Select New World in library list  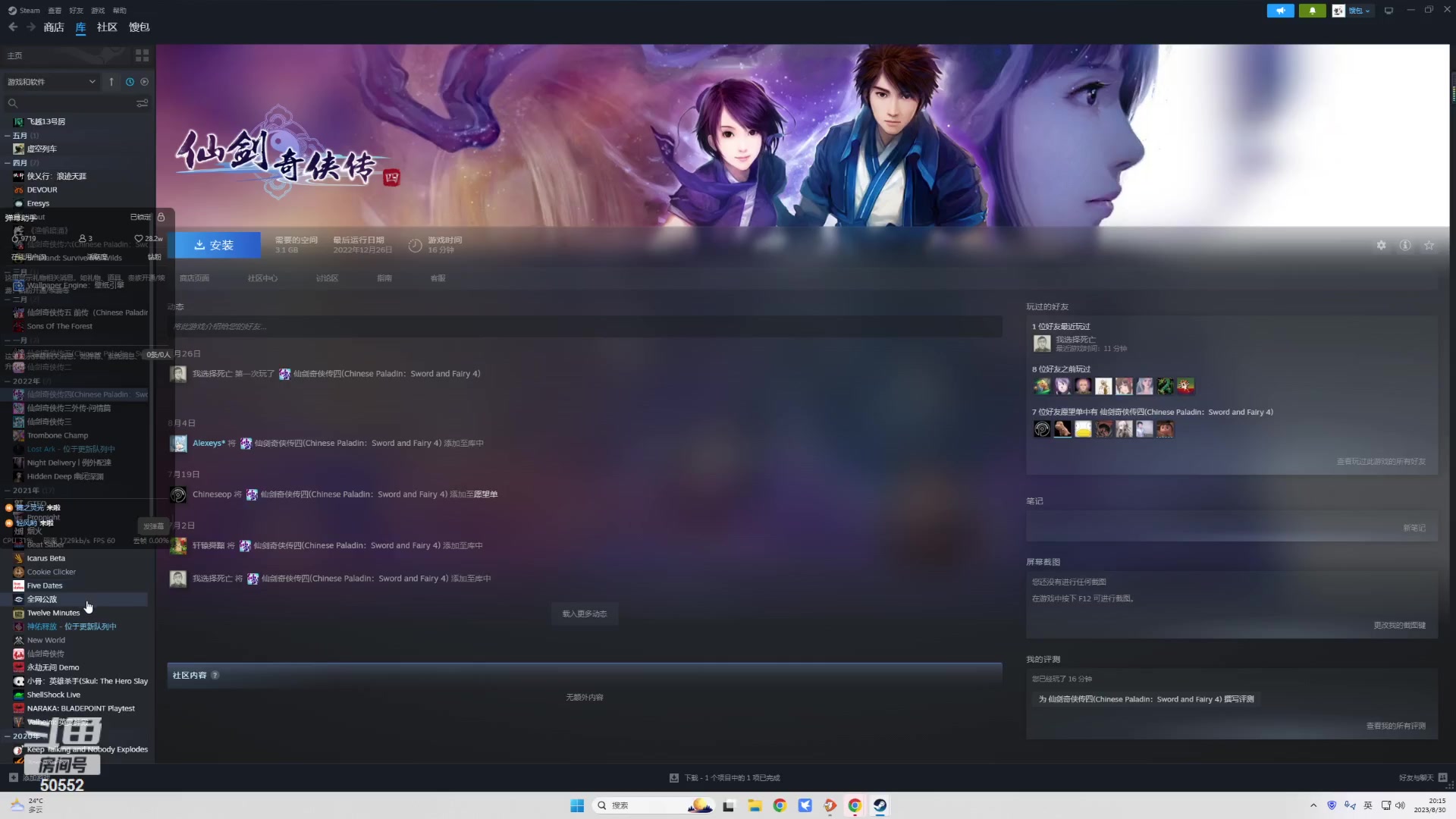pos(45,641)
